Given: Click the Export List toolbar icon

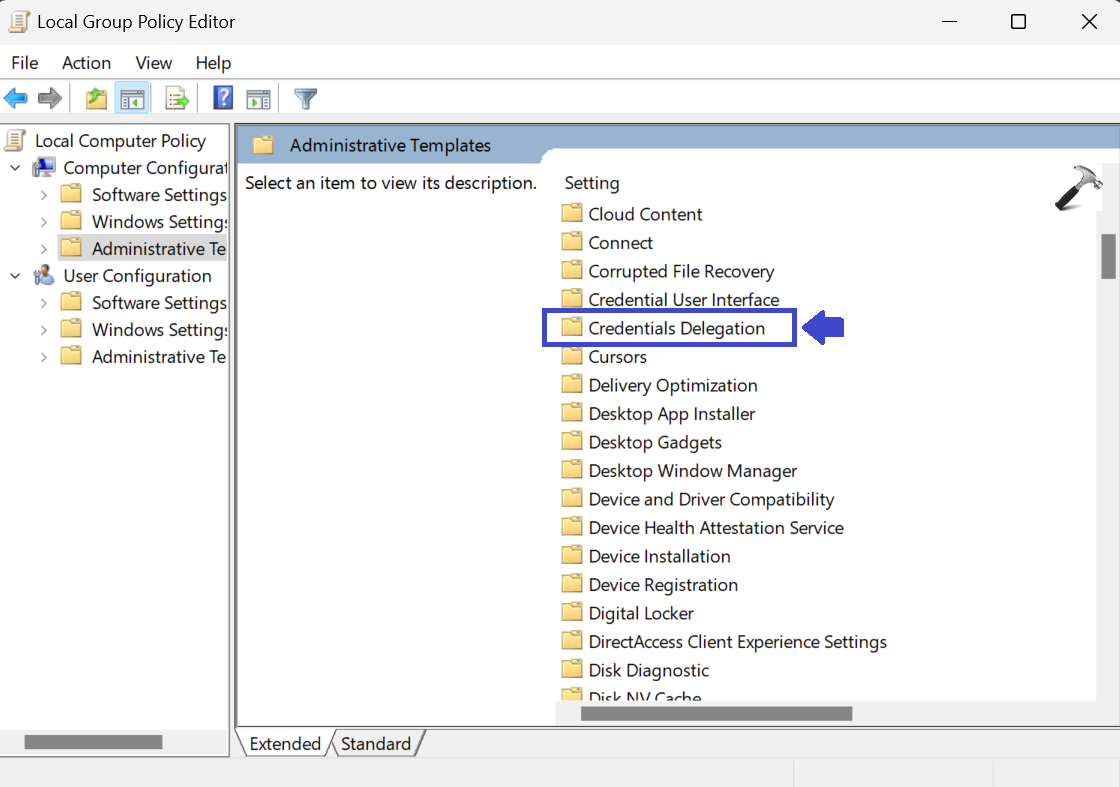Looking at the screenshot, I should click(177, 98).
